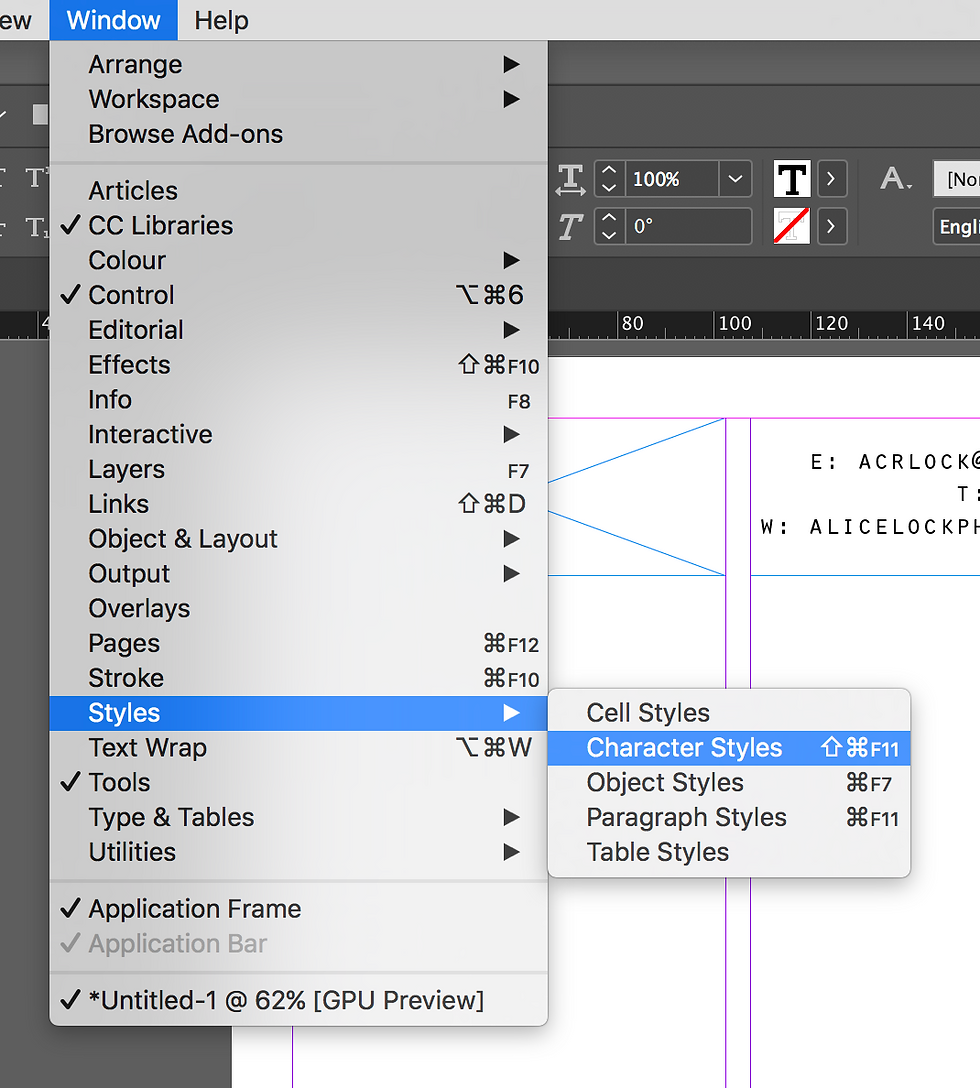980x1088 pixels.
Task: Expand Object & Layout submenu
Action: pyautogui.click(x=298, y=538)
